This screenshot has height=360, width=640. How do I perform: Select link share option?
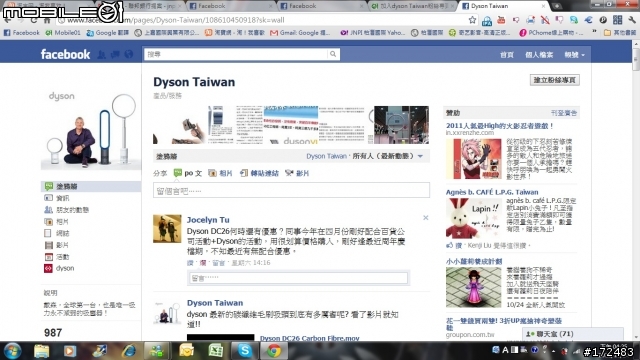(259, 173)
